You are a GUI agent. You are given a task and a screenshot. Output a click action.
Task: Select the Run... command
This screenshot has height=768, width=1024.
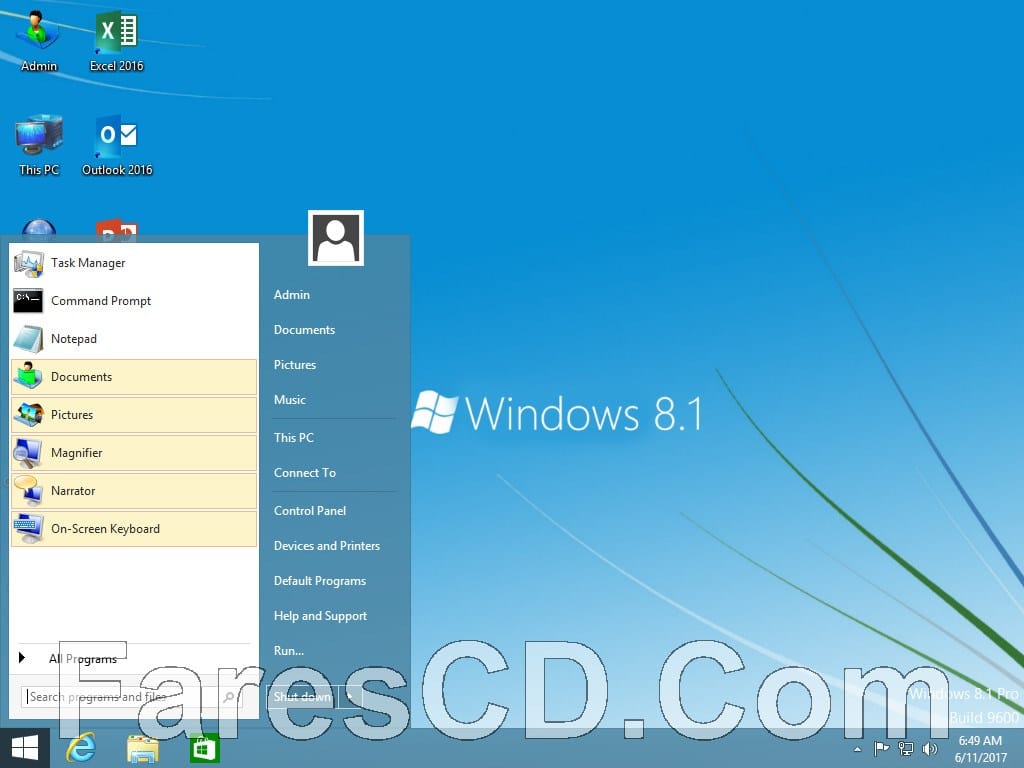289,650
